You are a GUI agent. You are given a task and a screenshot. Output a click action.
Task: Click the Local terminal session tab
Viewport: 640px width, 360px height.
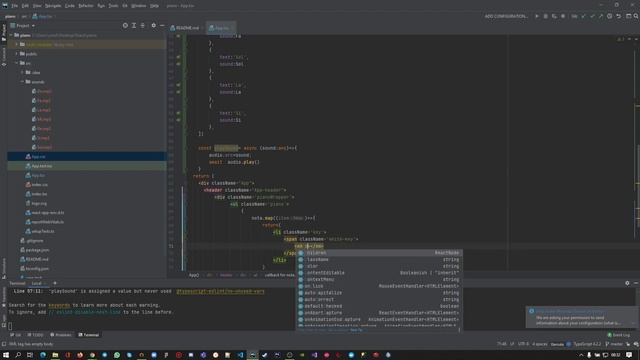pos(37,283)
